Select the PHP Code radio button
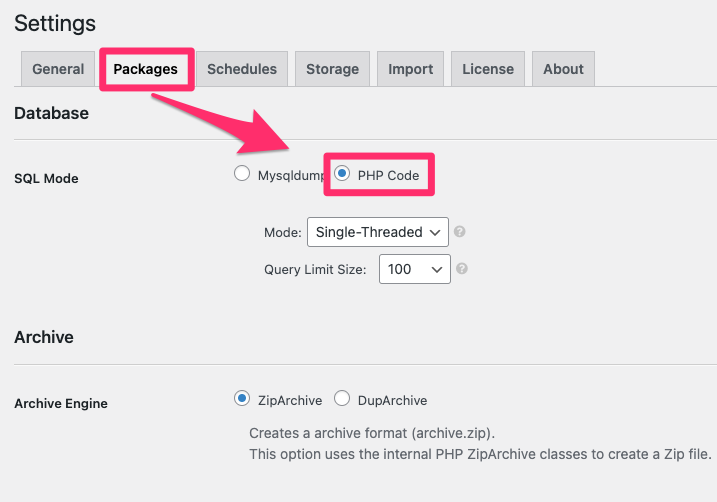This screenshot has height=502, width=717. click(x=342, y=174)
